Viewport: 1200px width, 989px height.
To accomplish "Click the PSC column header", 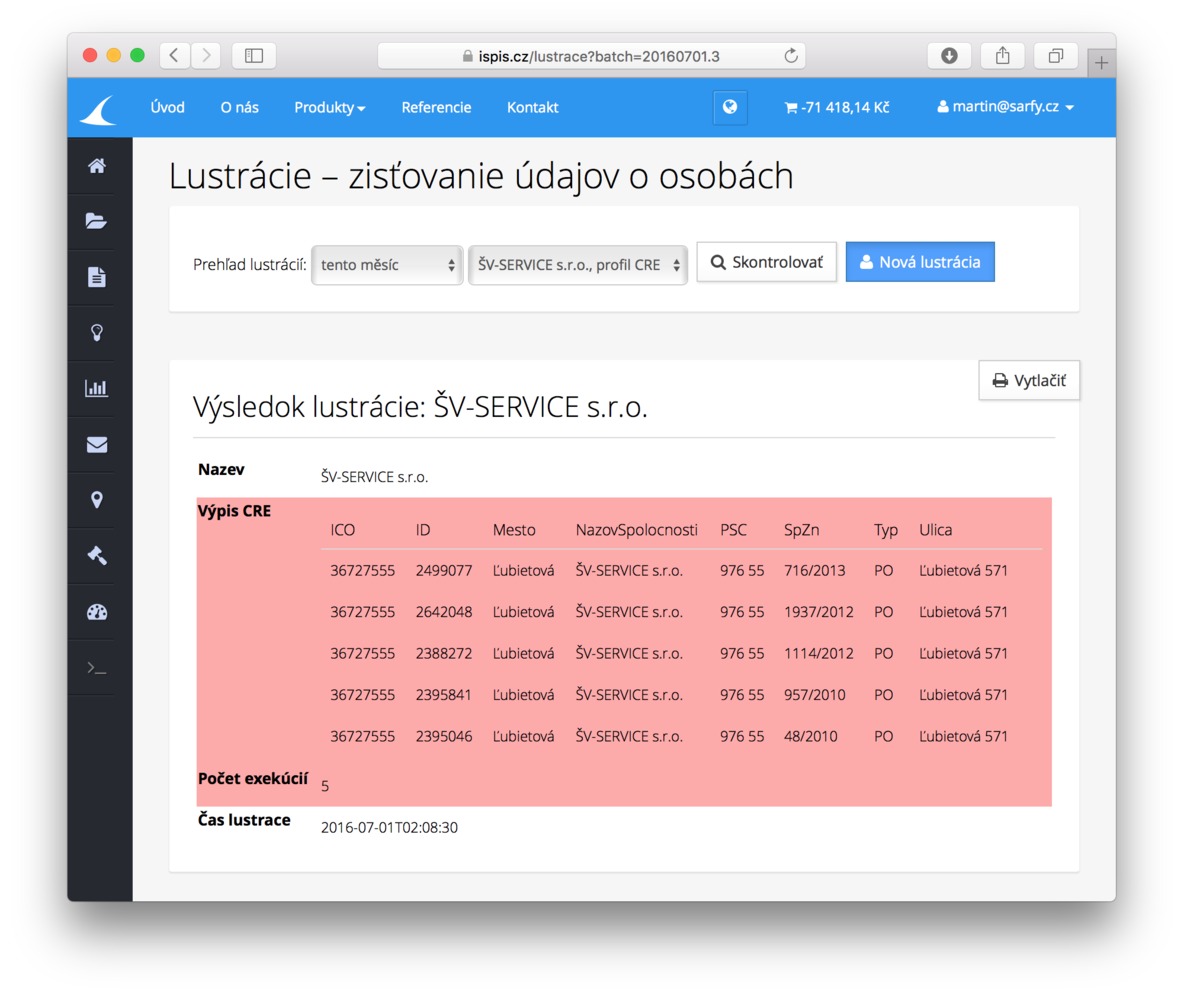I will click(733, 529).
